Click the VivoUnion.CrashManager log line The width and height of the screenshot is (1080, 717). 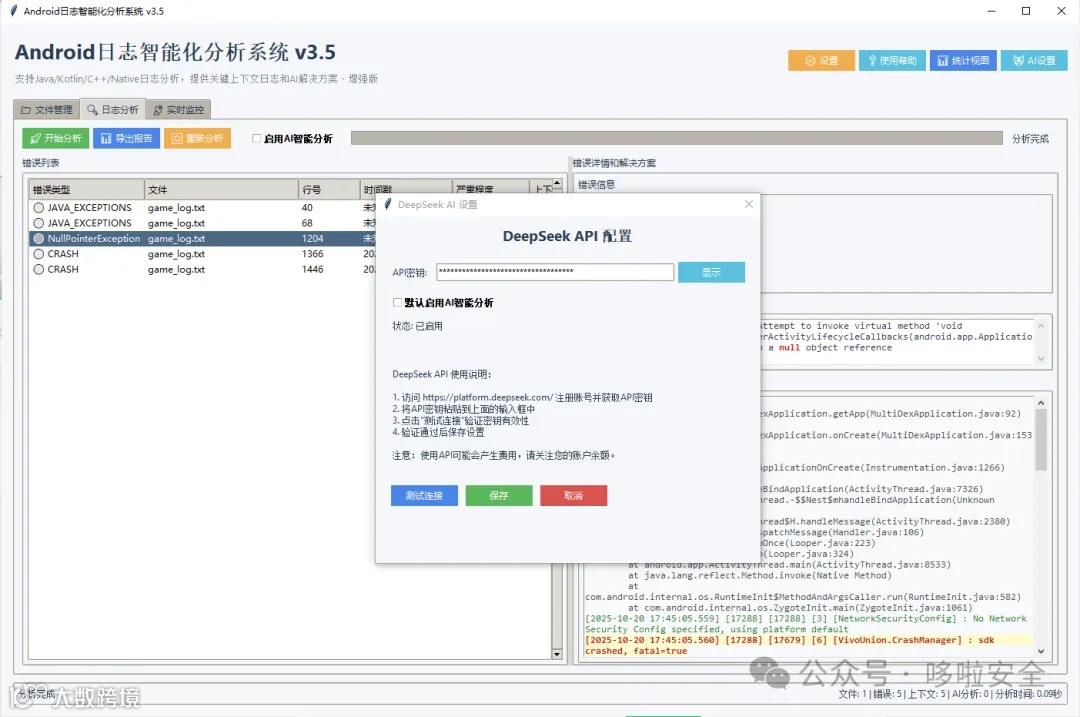(x=807, y=645)
